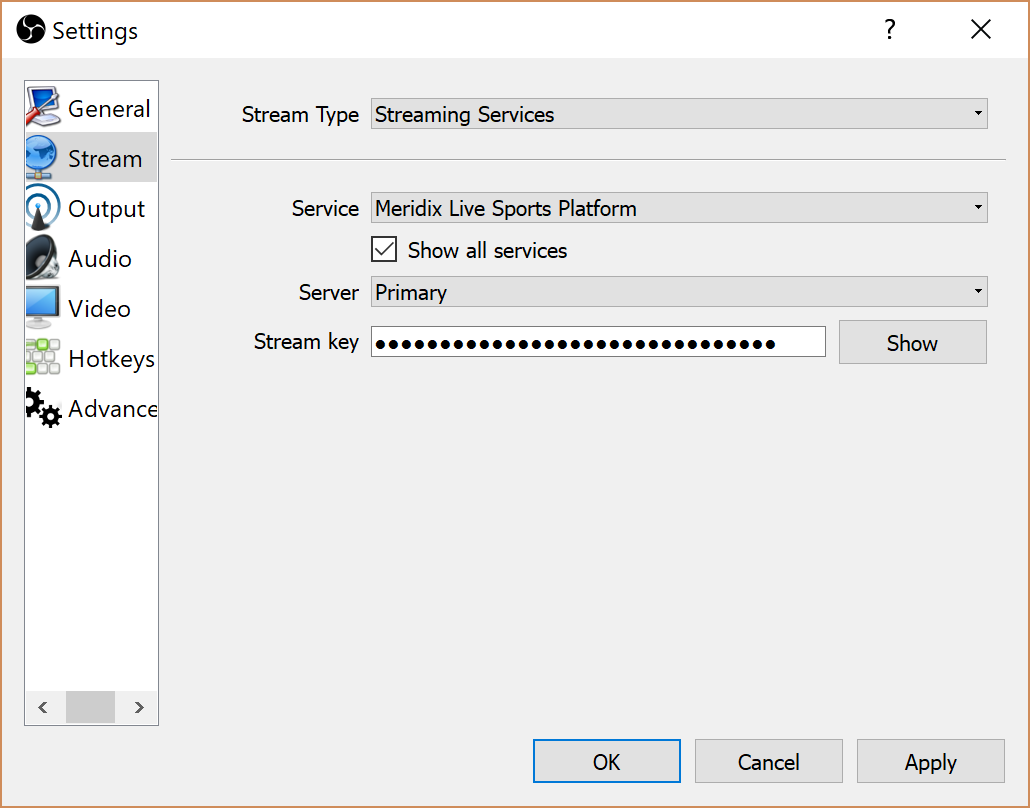Open the Server dropdown showing Primary
The width and height of the screenshot is (1030, 808).
678,292
